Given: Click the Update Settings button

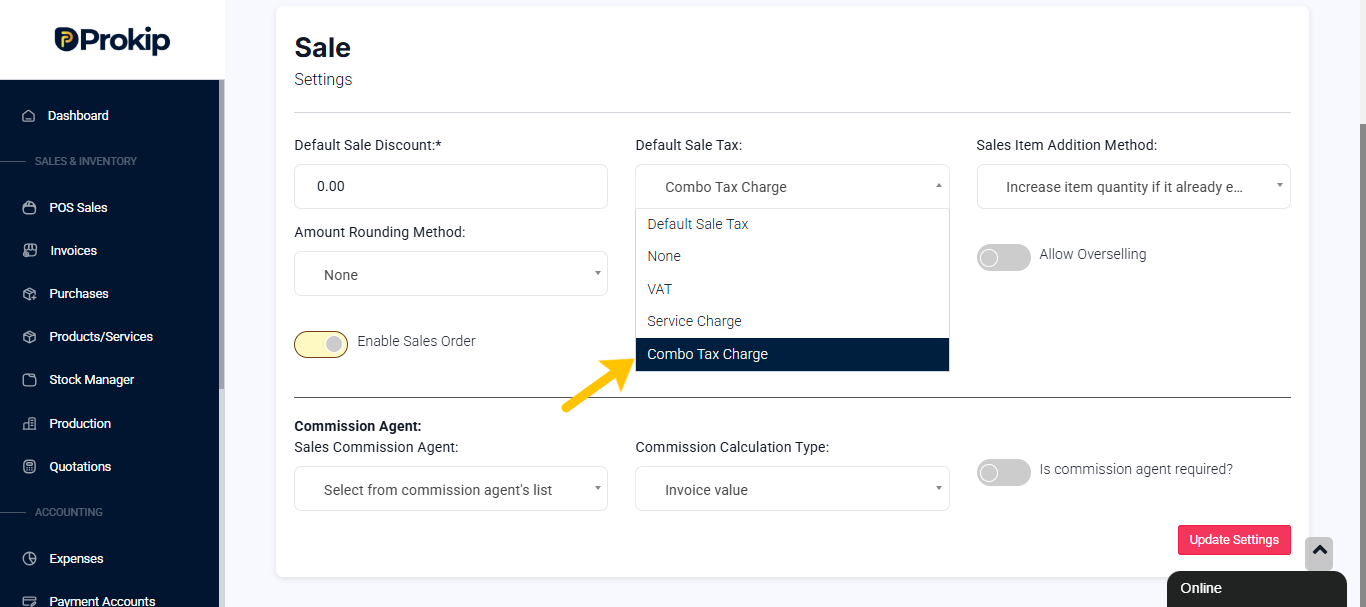Looking at the screenshot, I should 1234,540.
